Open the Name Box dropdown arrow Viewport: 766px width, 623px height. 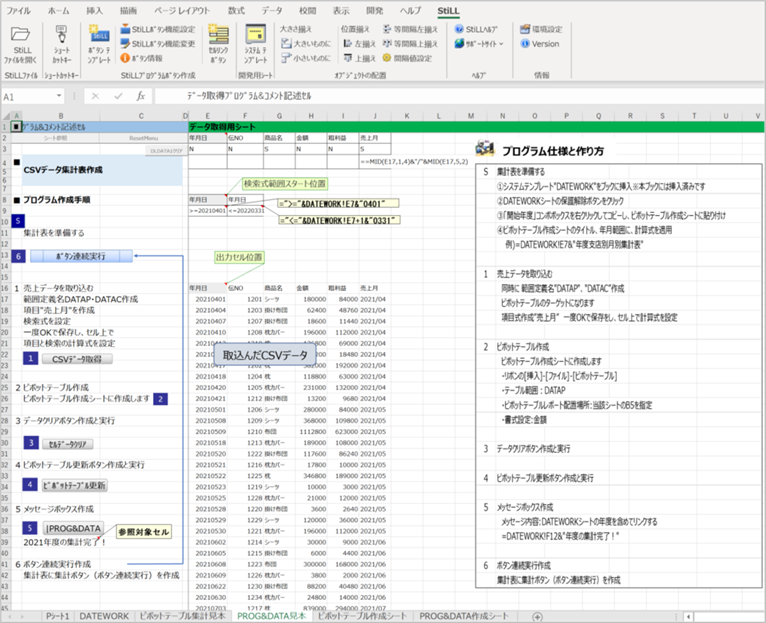coord(59,96)
